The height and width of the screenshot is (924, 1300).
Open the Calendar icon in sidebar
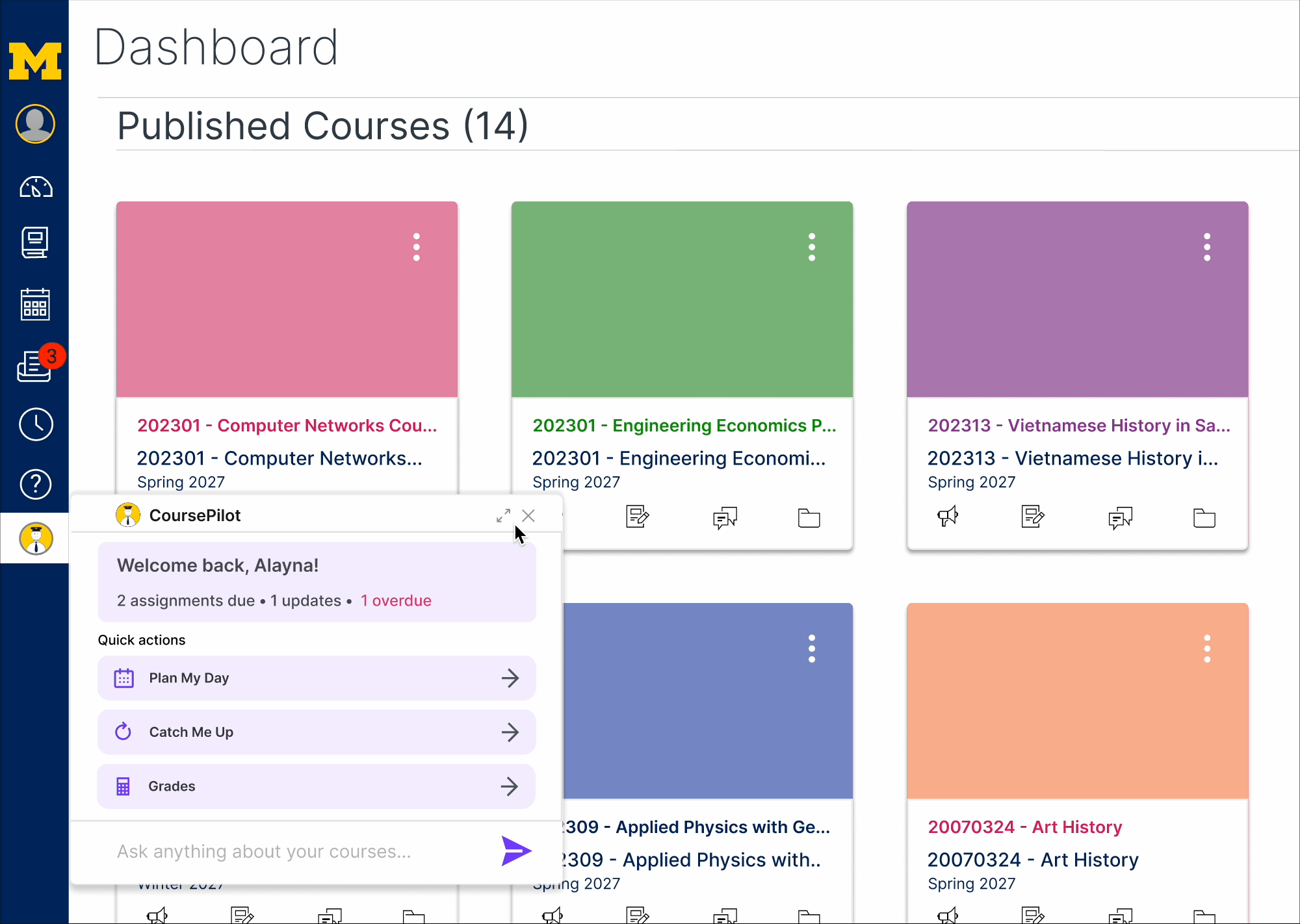[x=35, y=304]
